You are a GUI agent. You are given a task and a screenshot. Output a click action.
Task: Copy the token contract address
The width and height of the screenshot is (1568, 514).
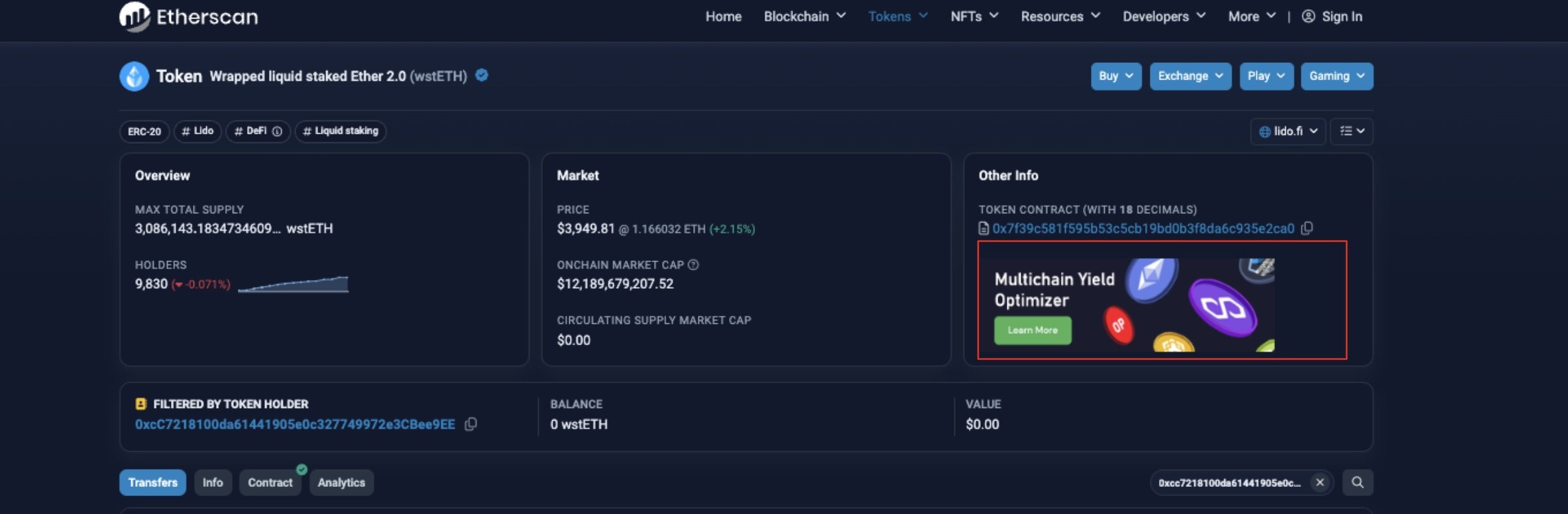point(1307,229)
